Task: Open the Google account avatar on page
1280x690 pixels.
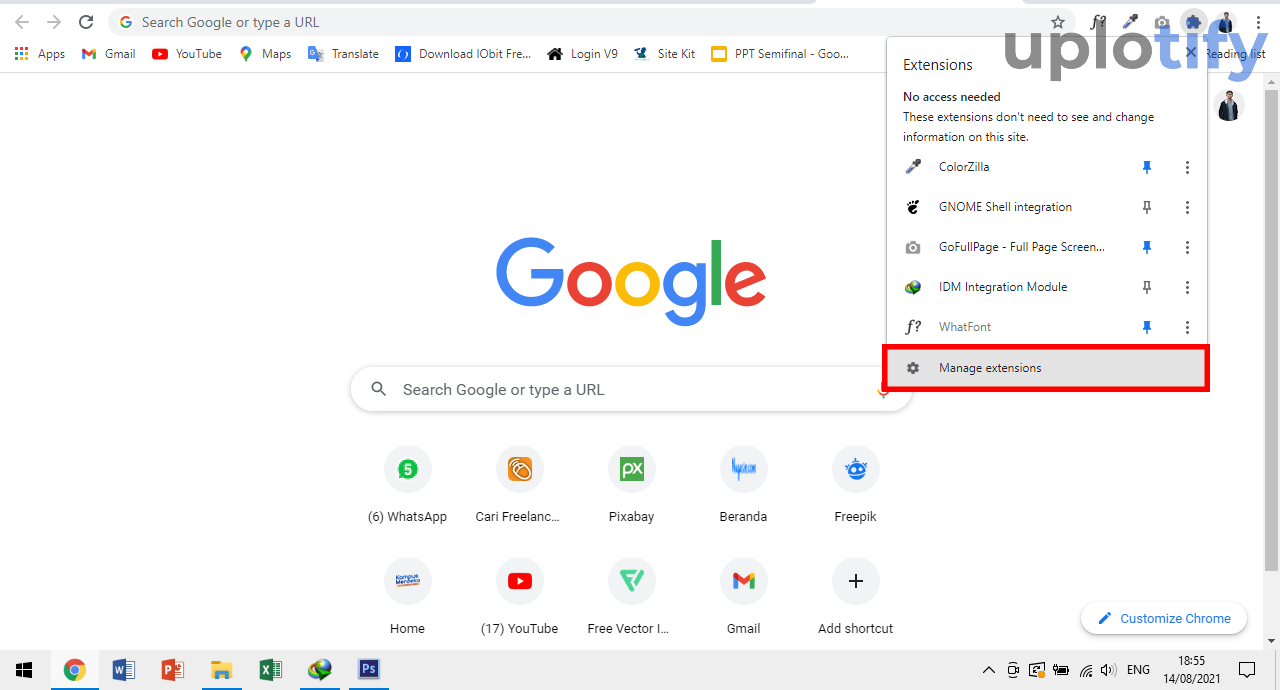Action: (x=1229, y=106)
